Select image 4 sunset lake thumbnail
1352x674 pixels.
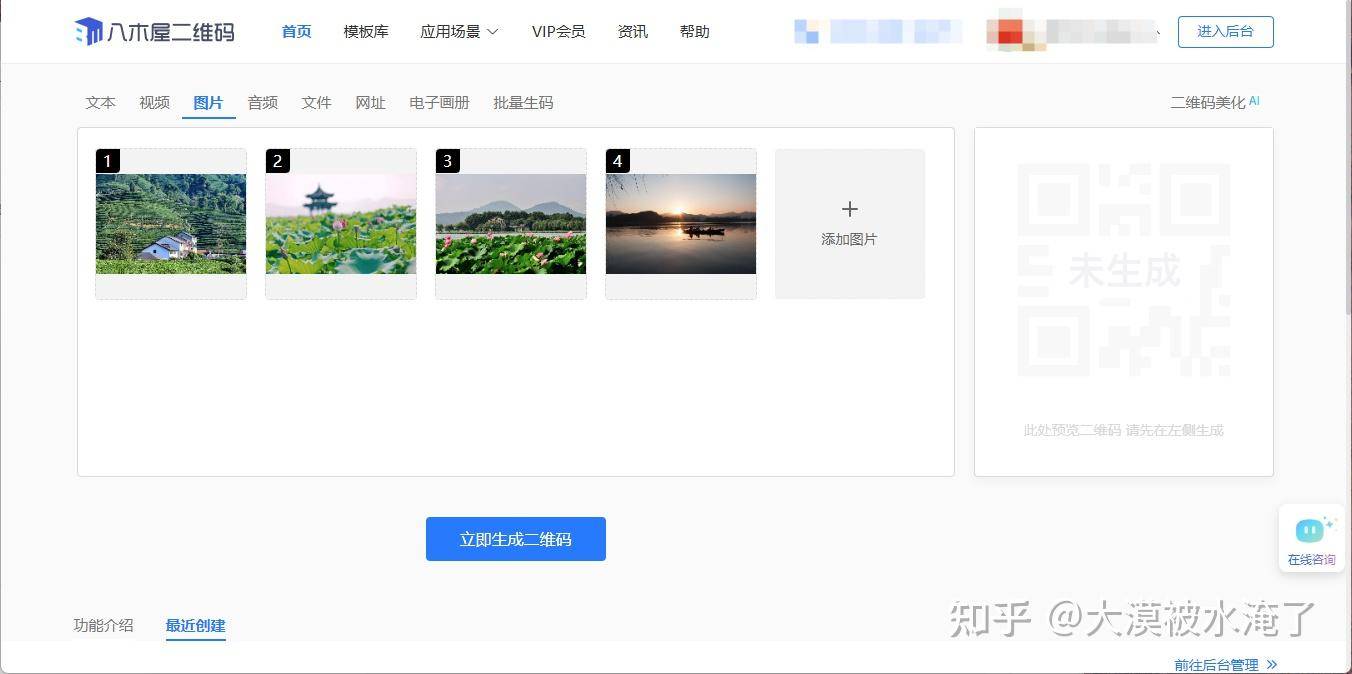[681, 224]
